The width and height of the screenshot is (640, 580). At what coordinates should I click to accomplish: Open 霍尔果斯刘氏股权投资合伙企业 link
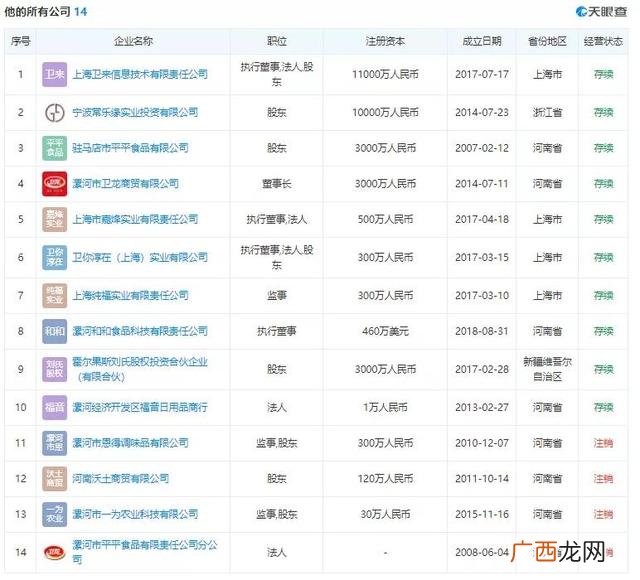tap(140, 369)
